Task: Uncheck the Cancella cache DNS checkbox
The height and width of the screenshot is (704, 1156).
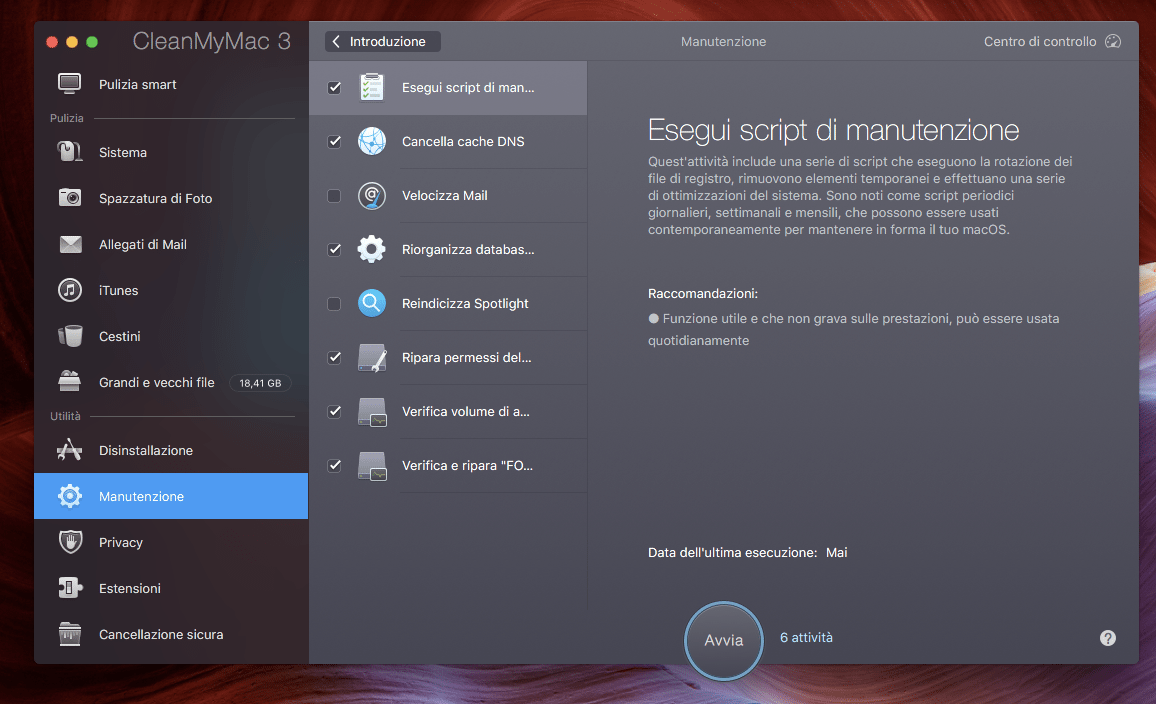Action: (334, 142)
